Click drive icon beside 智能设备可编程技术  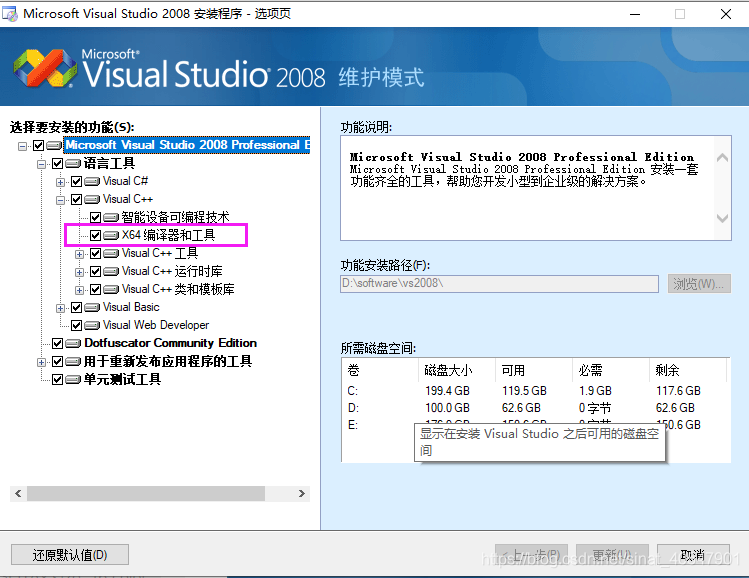pos(111,218)
